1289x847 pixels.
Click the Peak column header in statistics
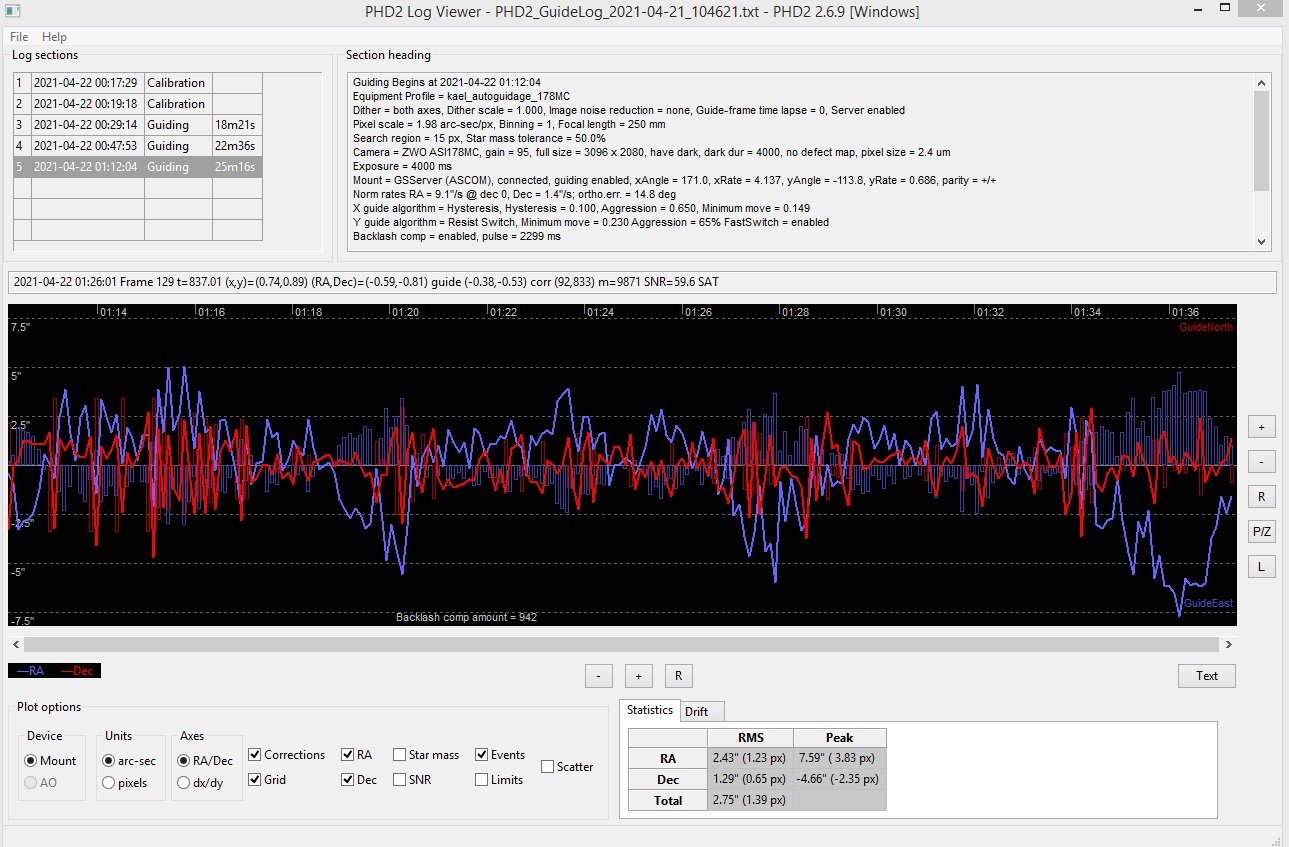pos(839,738)
